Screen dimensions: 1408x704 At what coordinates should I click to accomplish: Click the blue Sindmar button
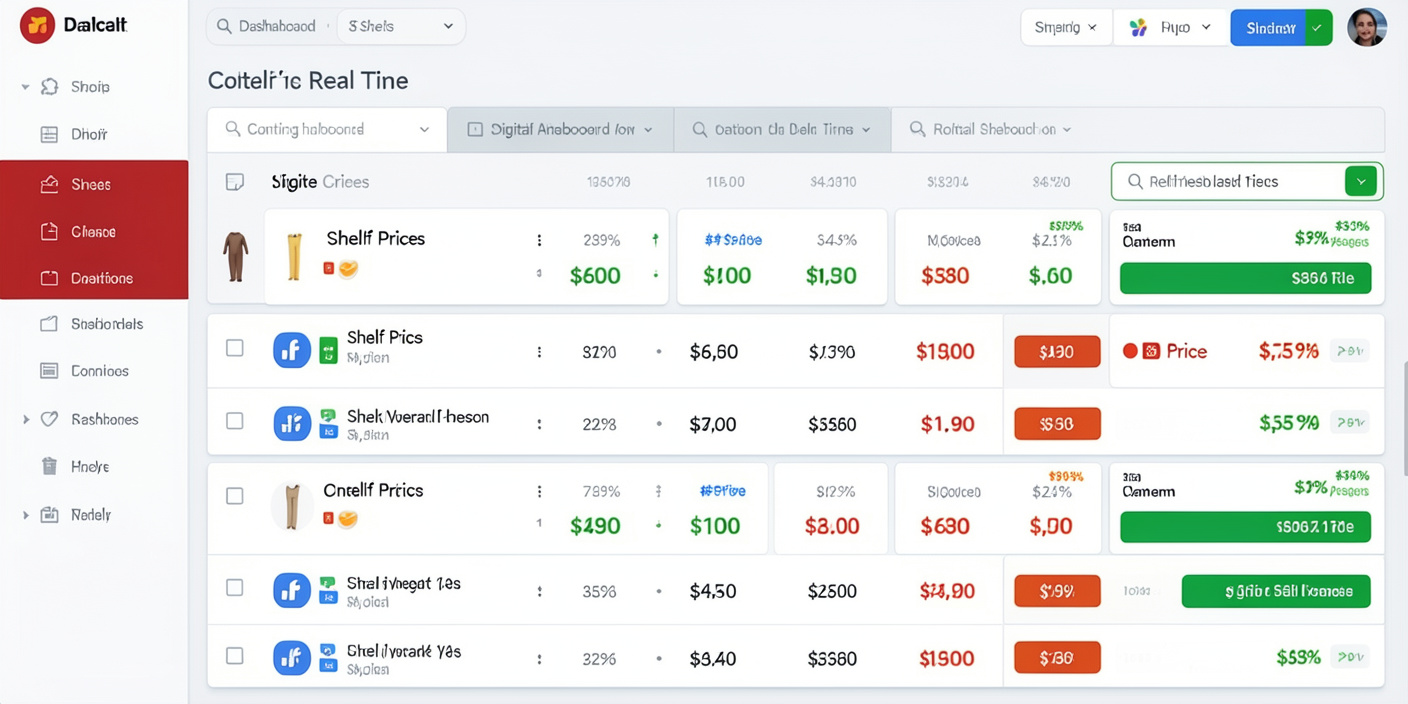[1270, 28]
